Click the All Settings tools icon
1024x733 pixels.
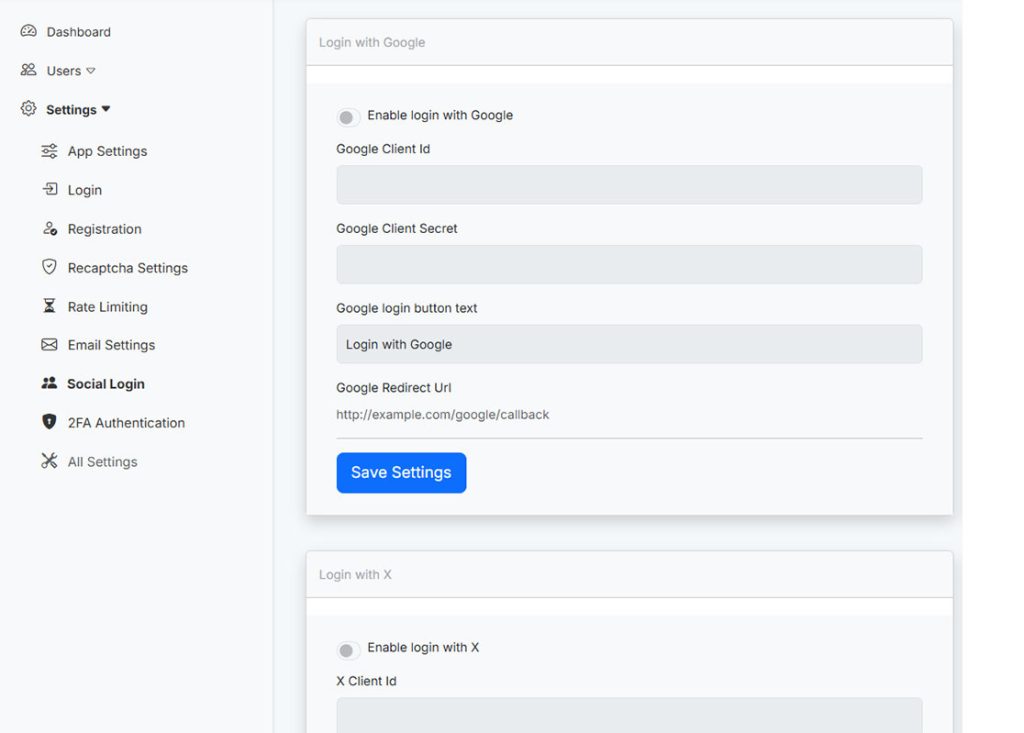pyautogui.click(x=49, y=461)
